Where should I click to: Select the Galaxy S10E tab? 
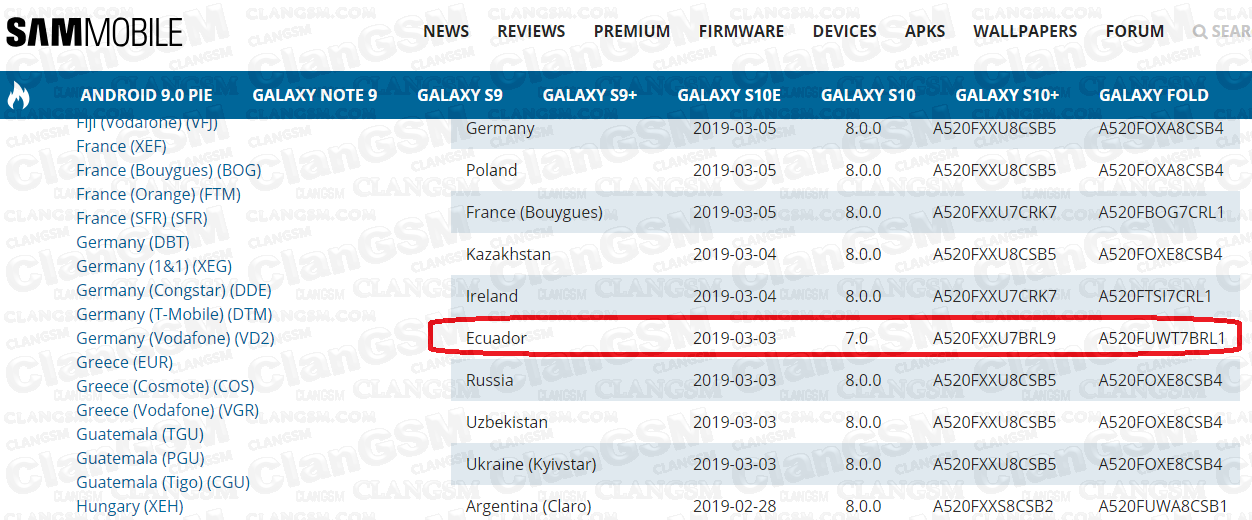tap(729, 96)
